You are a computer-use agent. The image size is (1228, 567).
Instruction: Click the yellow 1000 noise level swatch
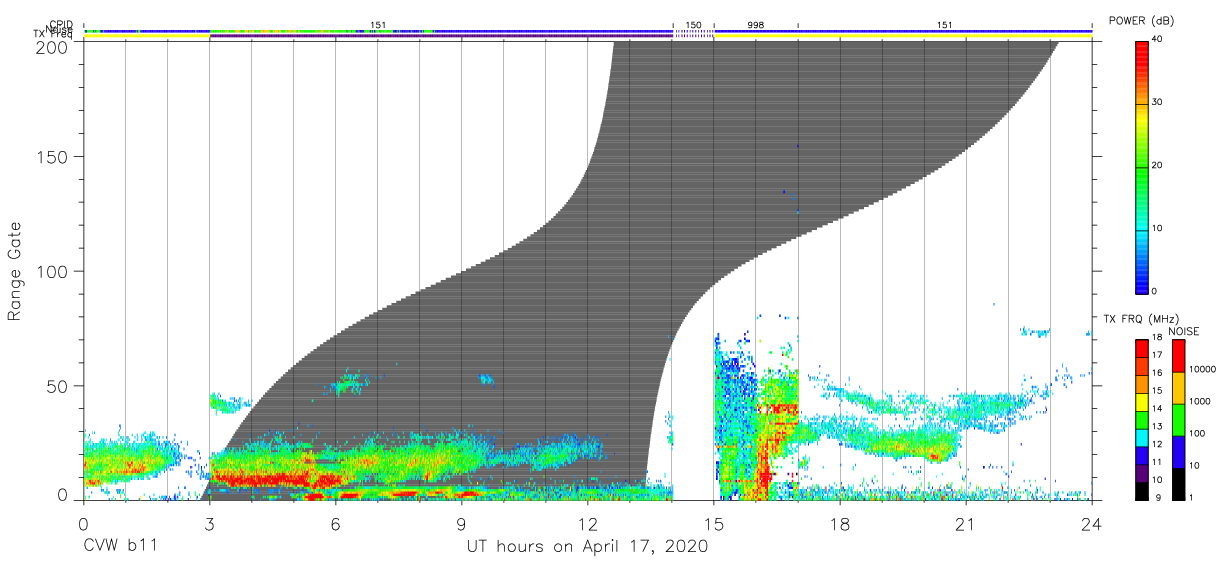(x=1178, y=387)
